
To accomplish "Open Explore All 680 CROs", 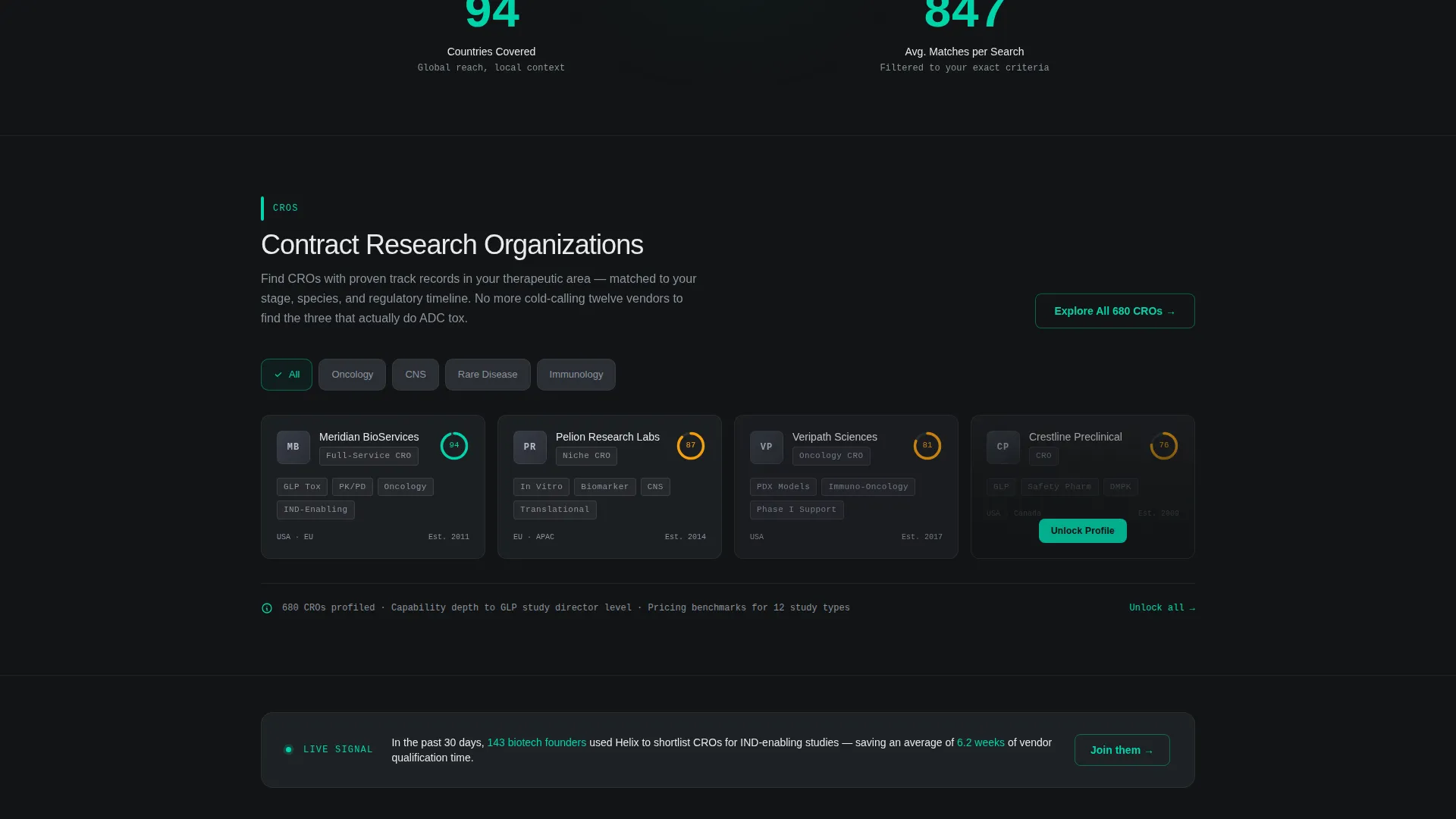I will (x=1115, y=311).
